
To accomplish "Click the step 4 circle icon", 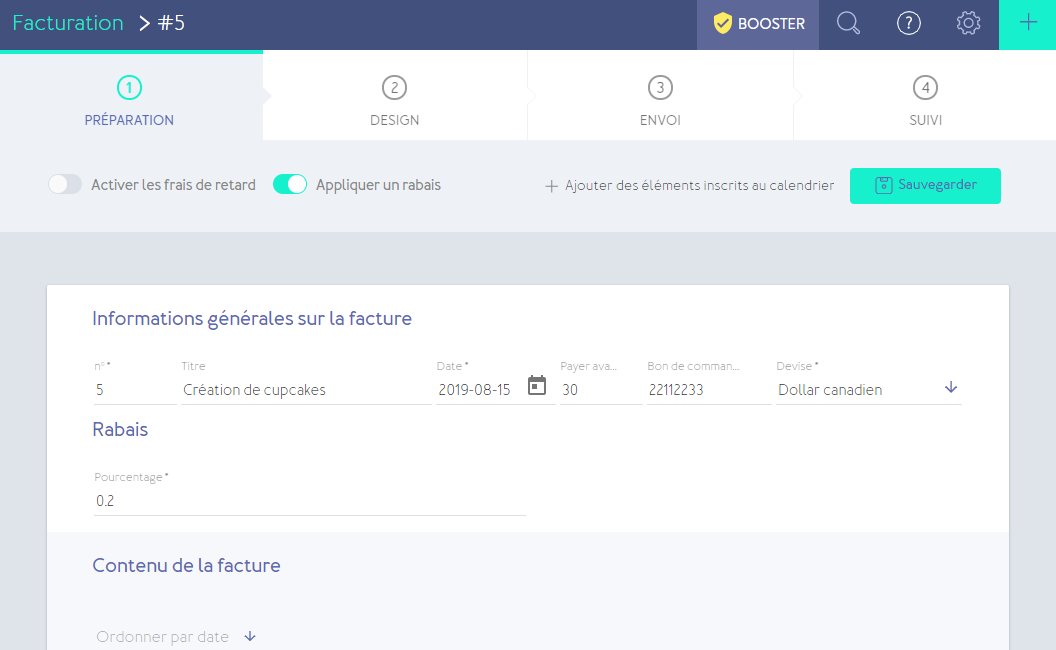I will (x=925, y=88).
